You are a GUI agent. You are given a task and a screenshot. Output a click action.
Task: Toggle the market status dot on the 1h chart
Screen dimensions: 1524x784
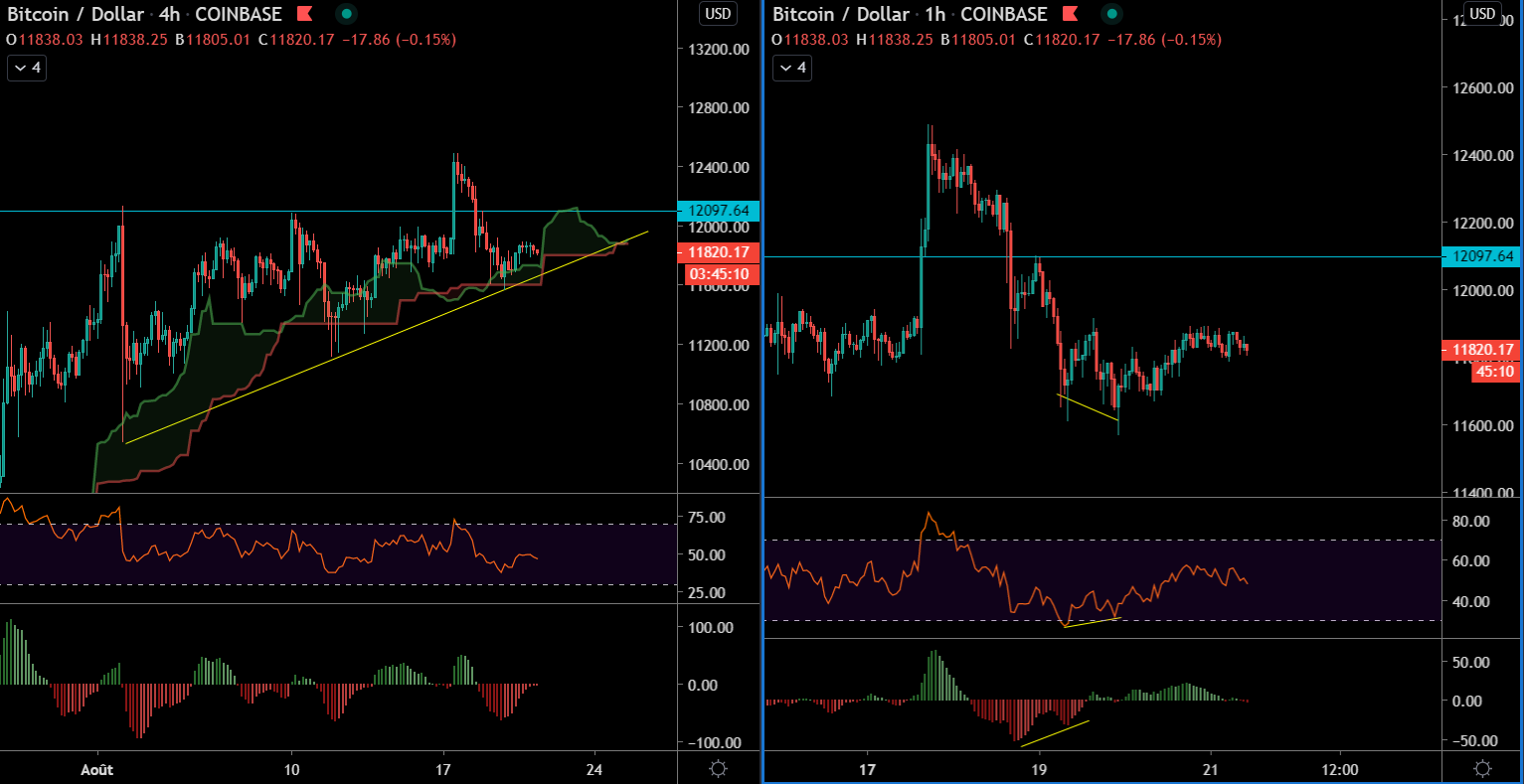pos(1111,15)
